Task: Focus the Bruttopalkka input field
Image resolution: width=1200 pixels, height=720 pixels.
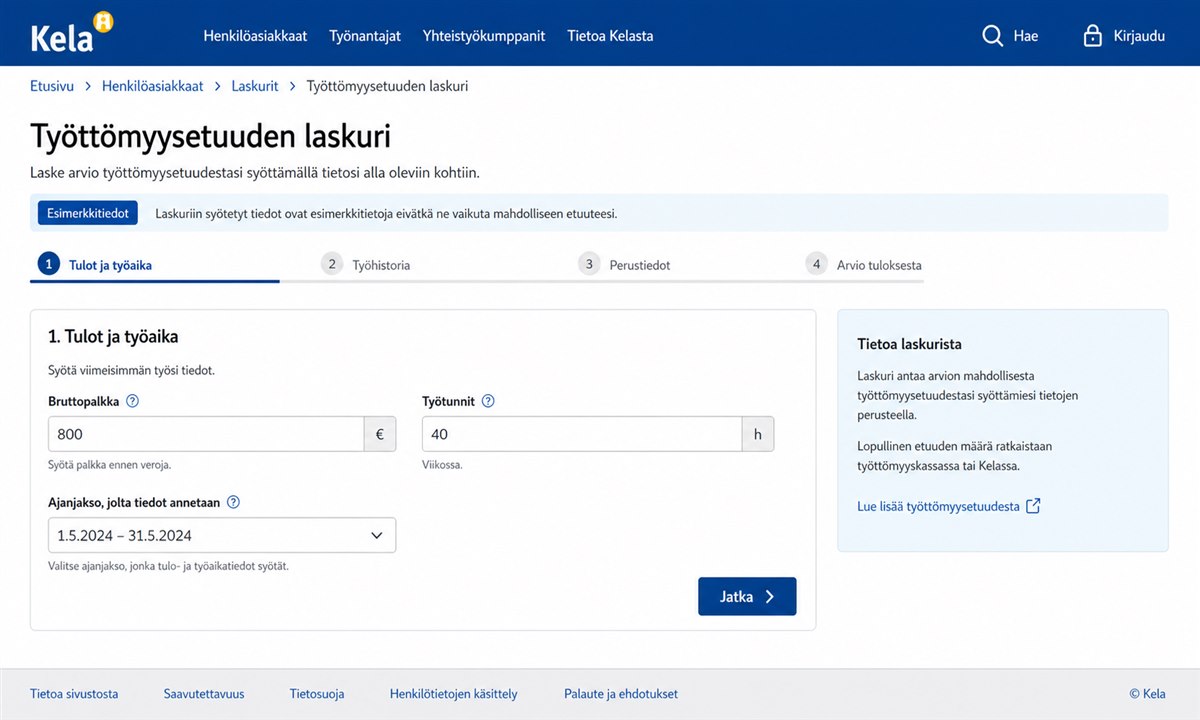Action: 206,435
